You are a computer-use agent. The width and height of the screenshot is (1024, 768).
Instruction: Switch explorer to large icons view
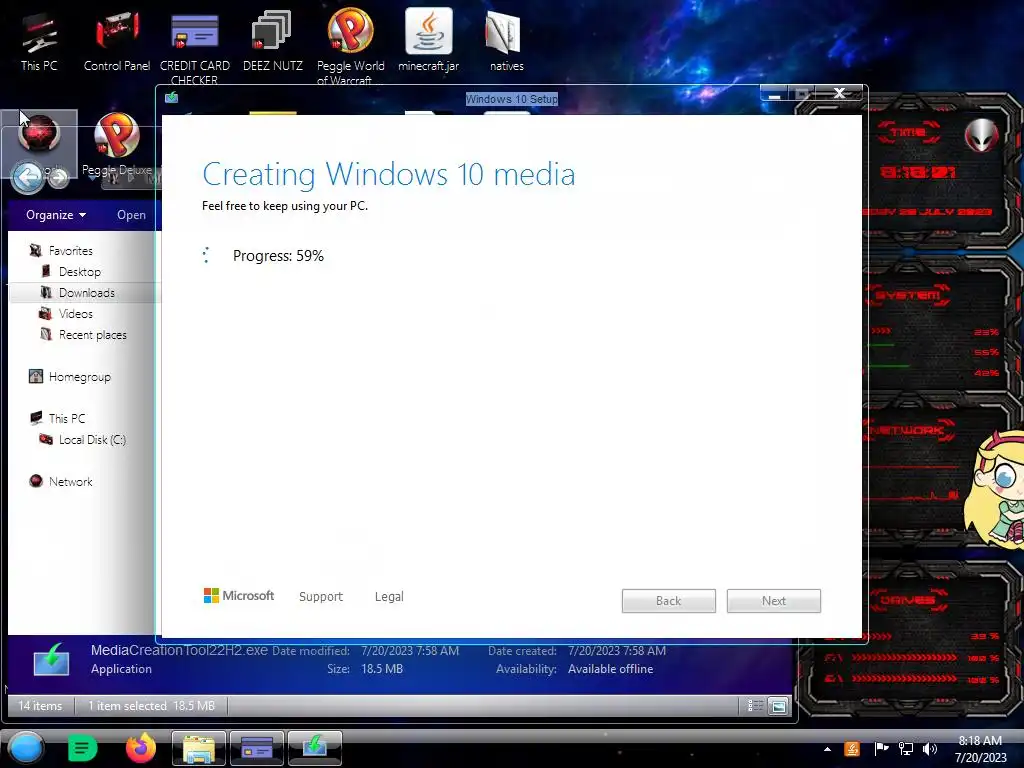coord(778,705)
